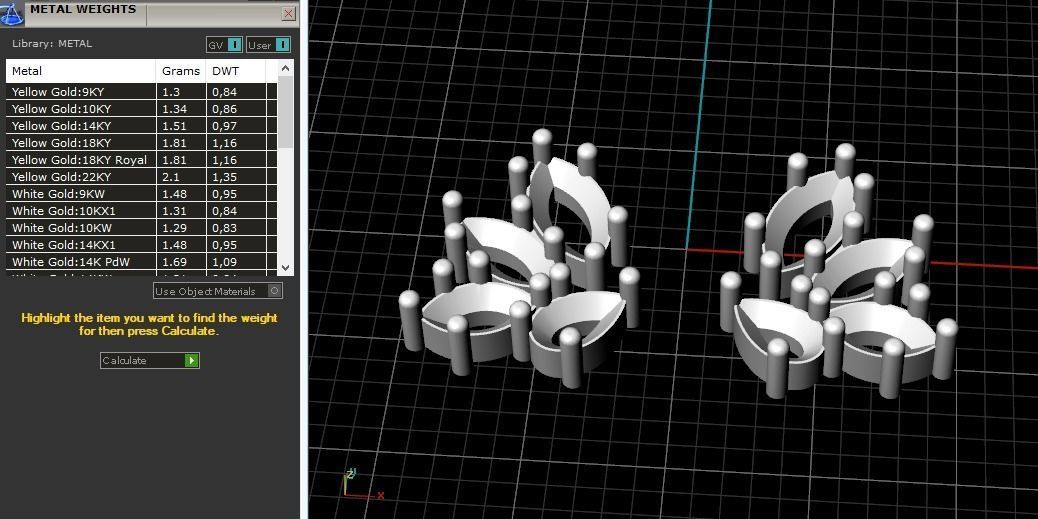Click the Metal Weights scale icon

tap(13, 13)
